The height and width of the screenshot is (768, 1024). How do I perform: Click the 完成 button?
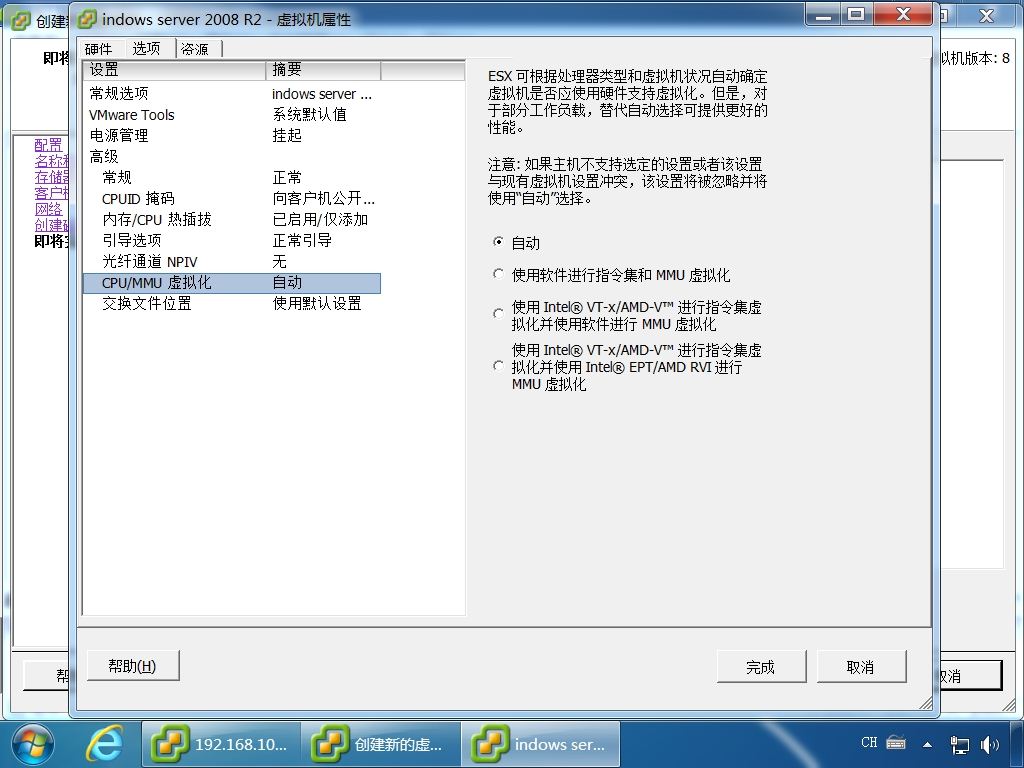[x=761, y=667]
